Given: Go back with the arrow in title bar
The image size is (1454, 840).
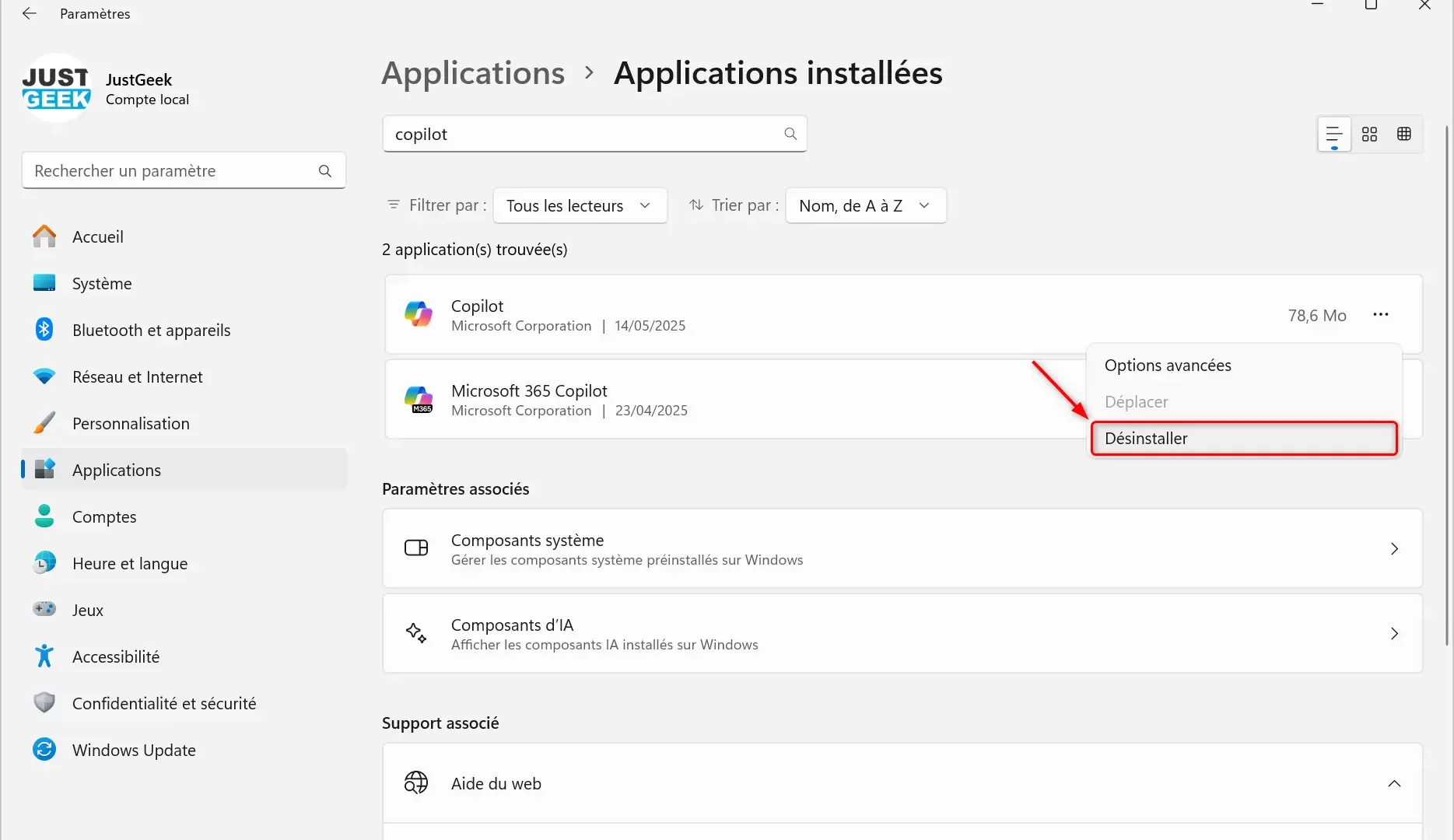Looking at the screenshot, I should coord(30,13).
